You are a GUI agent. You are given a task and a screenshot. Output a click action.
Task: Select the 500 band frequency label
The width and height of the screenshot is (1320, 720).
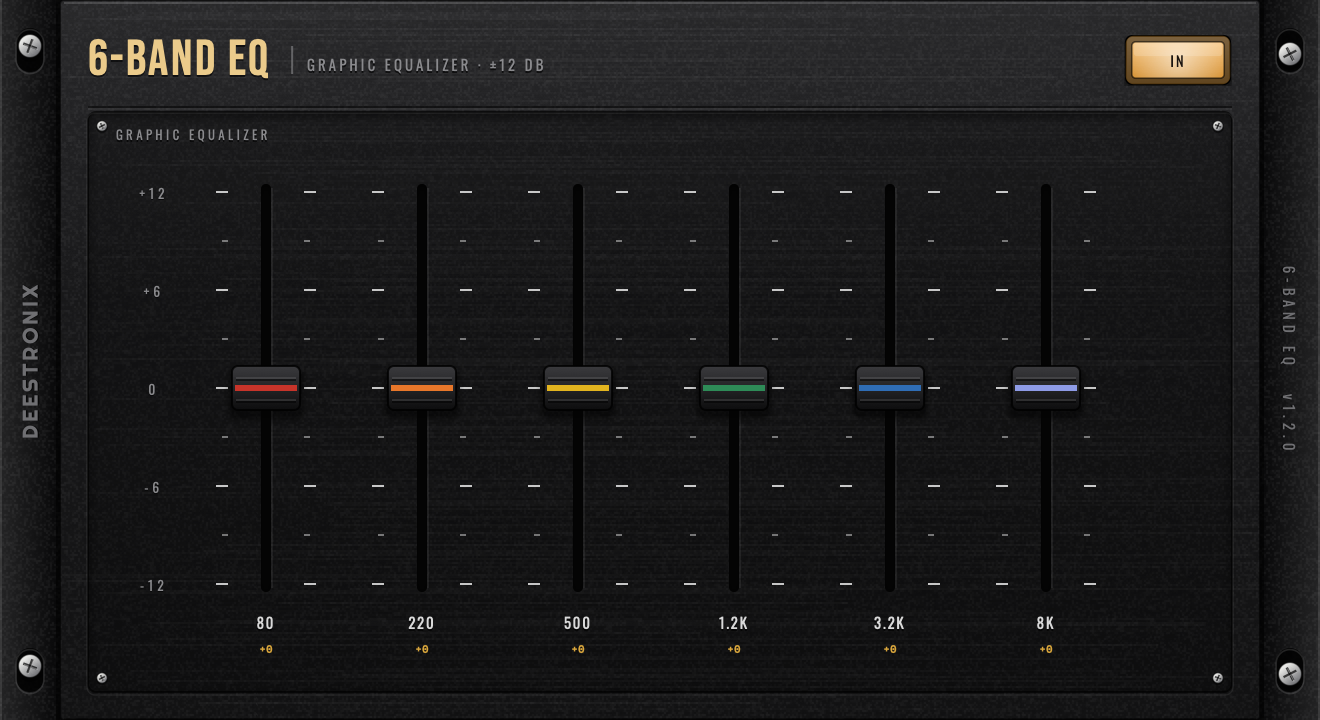click(577, 623)
